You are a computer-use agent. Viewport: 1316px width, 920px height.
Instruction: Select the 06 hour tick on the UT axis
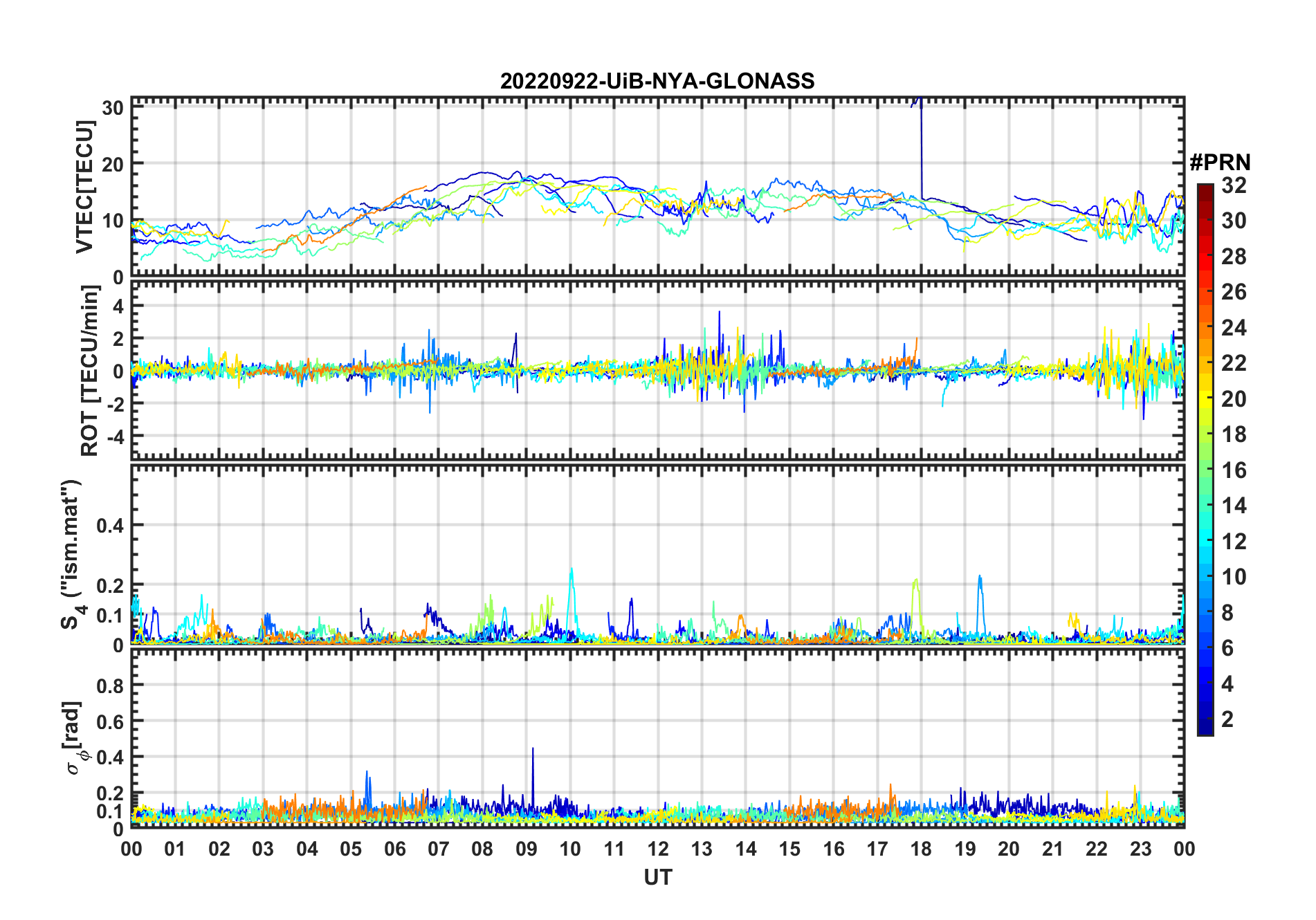click(394, 849)
